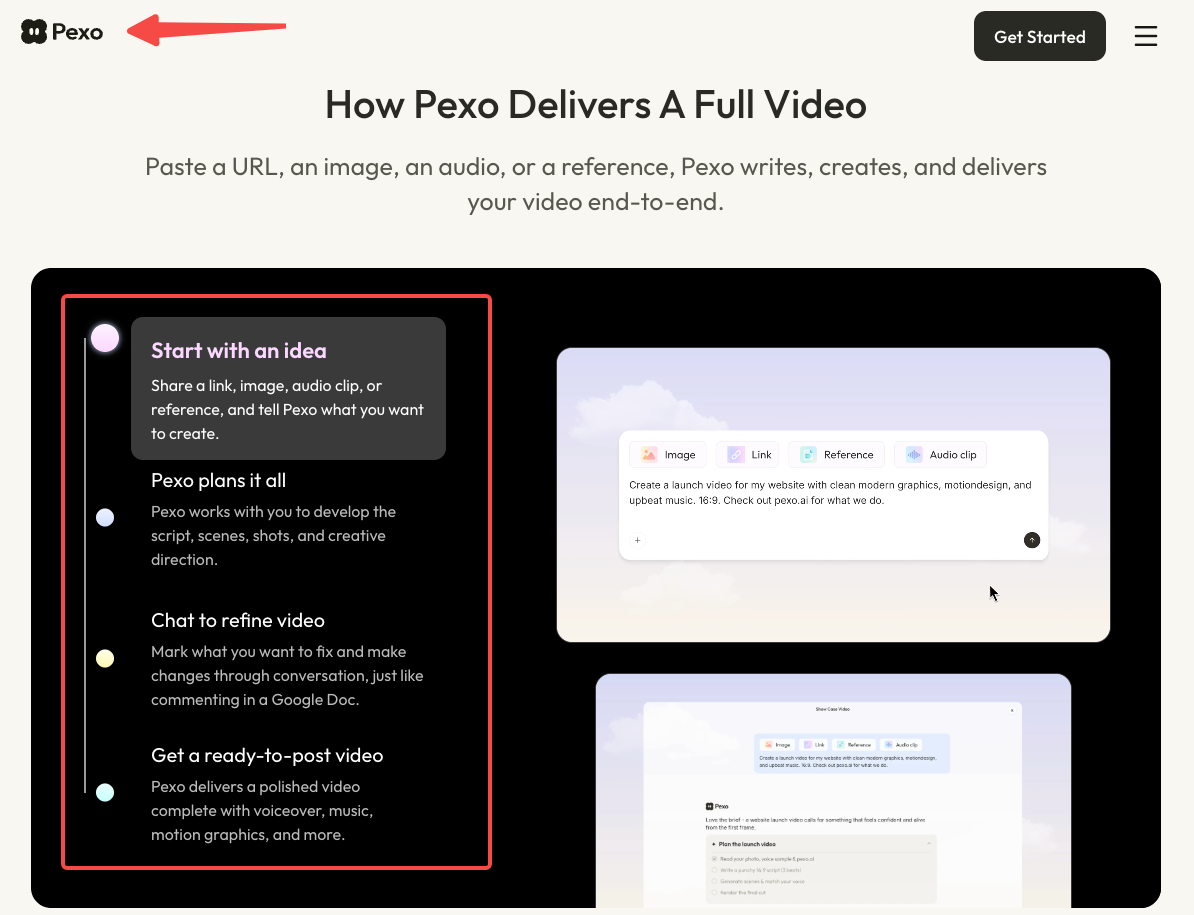Click the Image chip in the prompt box
This screenshot has height=915, width=1194.
point(668,454)
